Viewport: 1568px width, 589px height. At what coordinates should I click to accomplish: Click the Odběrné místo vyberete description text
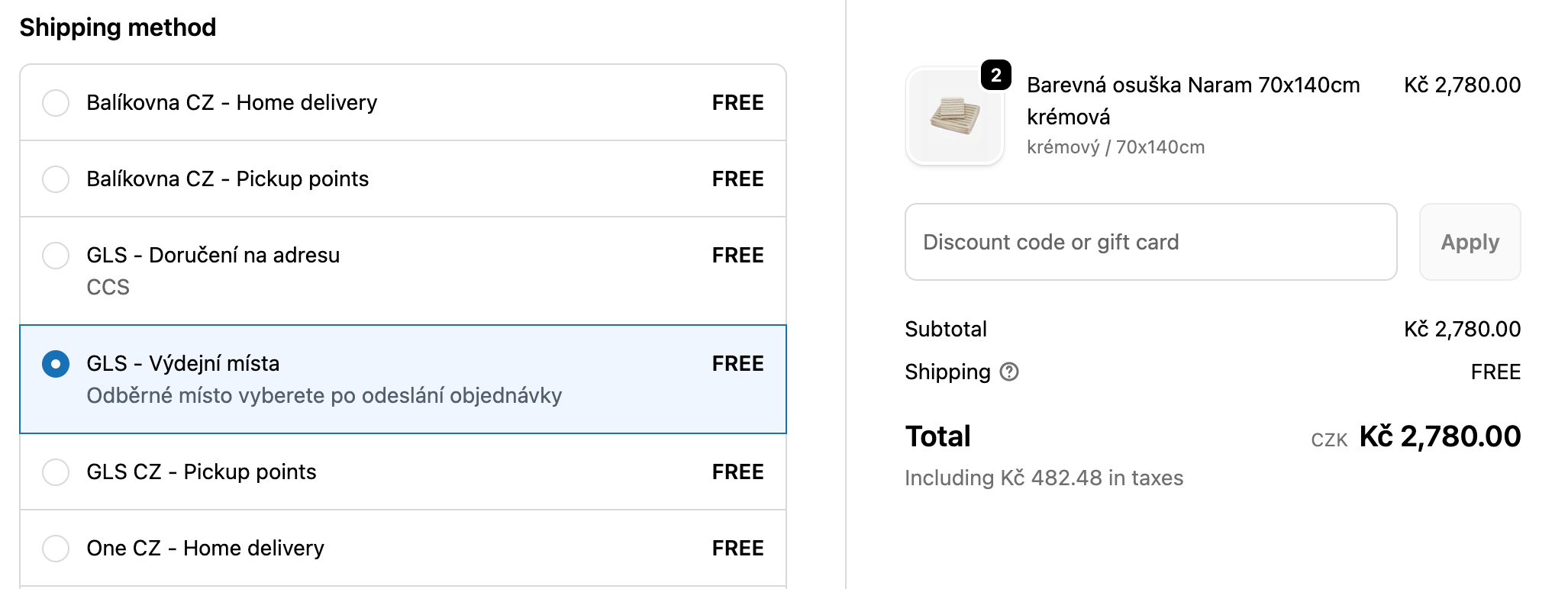324,396
